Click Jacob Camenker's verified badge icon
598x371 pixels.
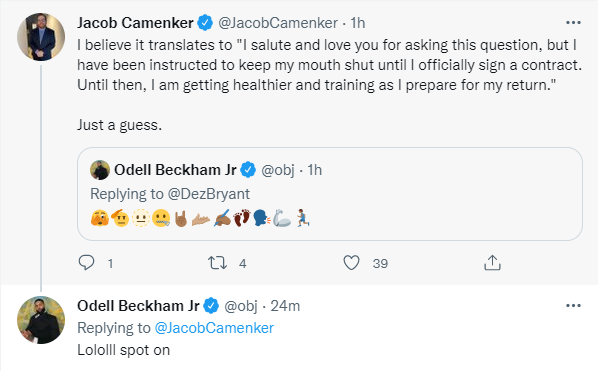[205, 23]
